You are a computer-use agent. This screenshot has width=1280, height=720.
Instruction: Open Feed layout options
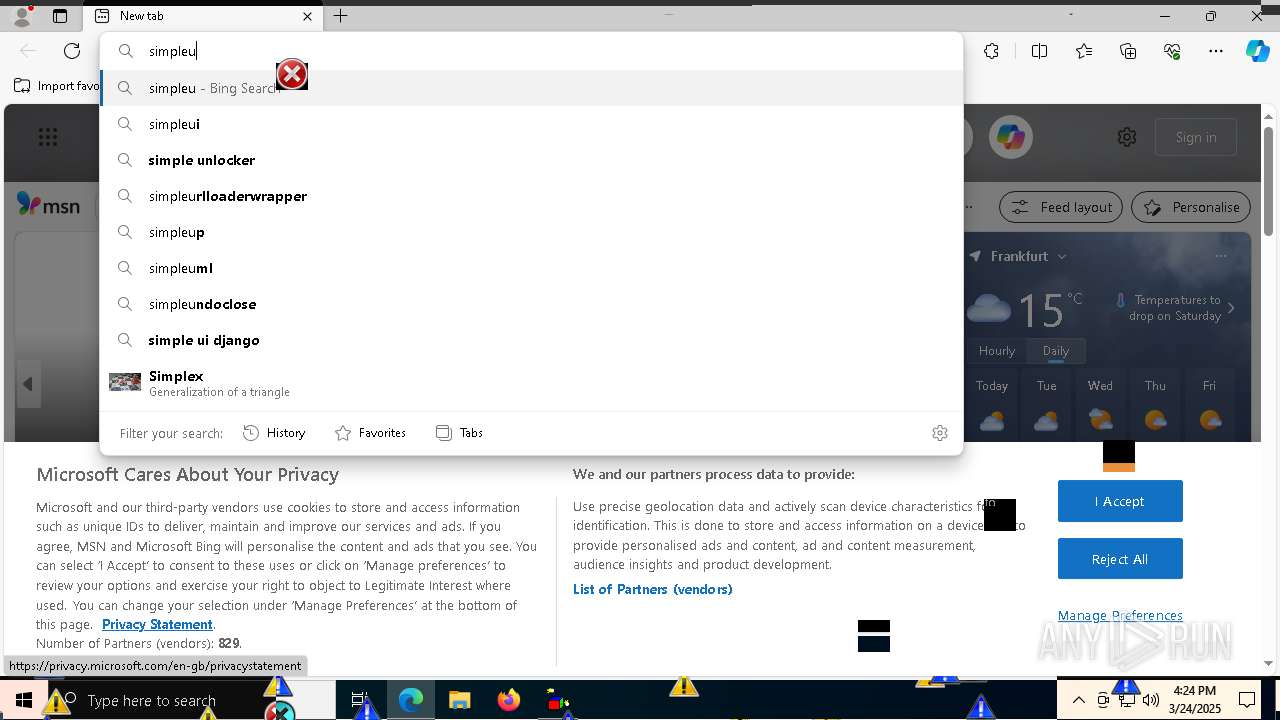1061,207
